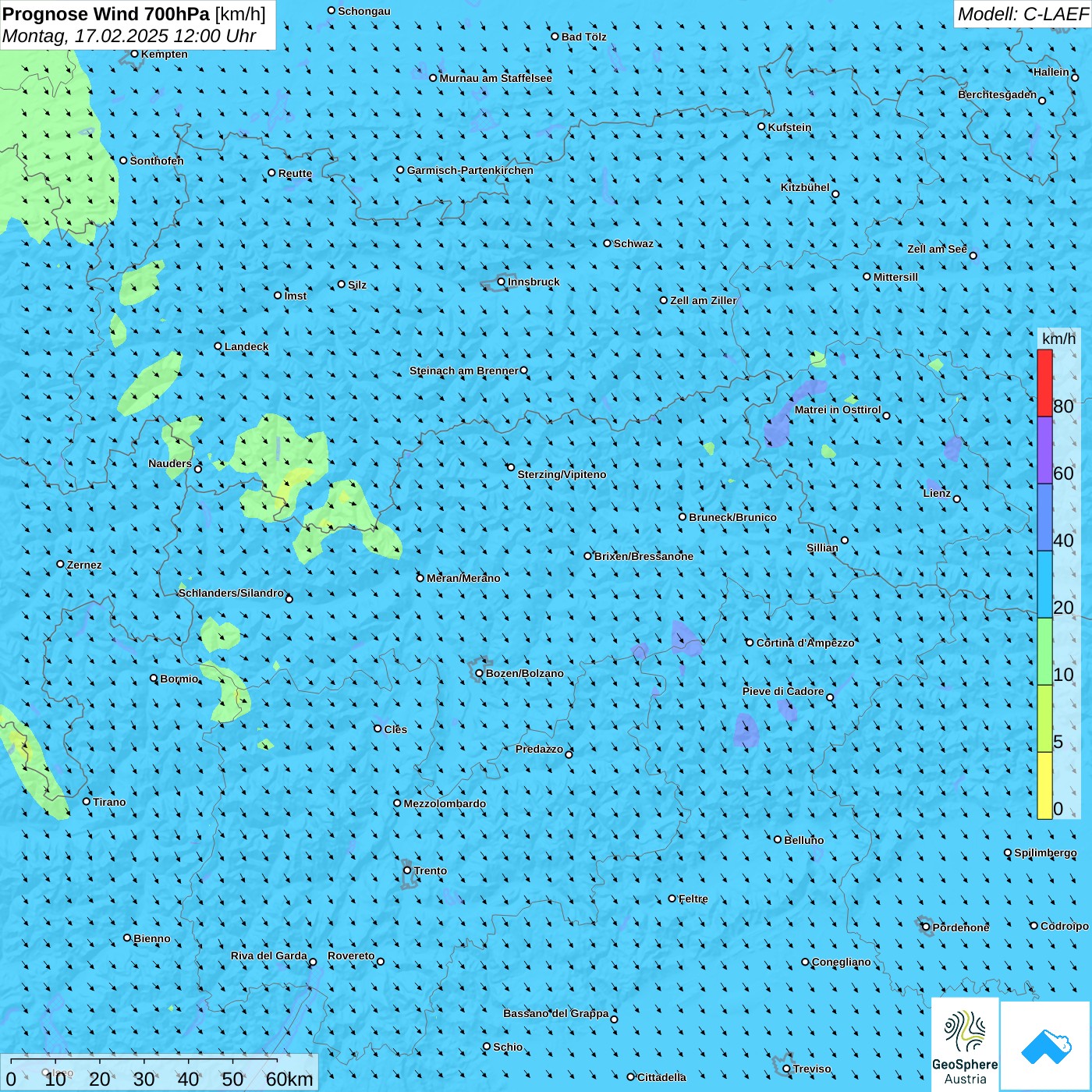This screenshot has width=1092, height=1092.
Task: Select the red 80 km/h legend swatch
Action: point(1044,383)
